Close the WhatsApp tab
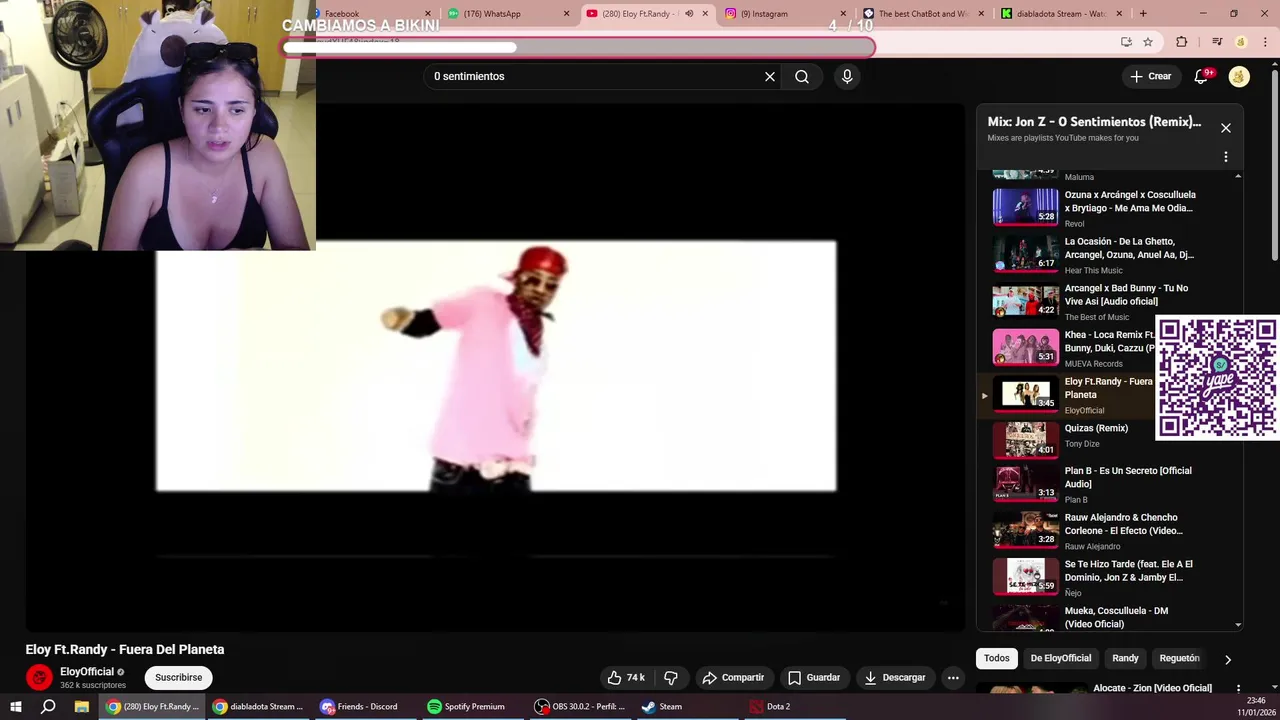 [x=567, y=14]
